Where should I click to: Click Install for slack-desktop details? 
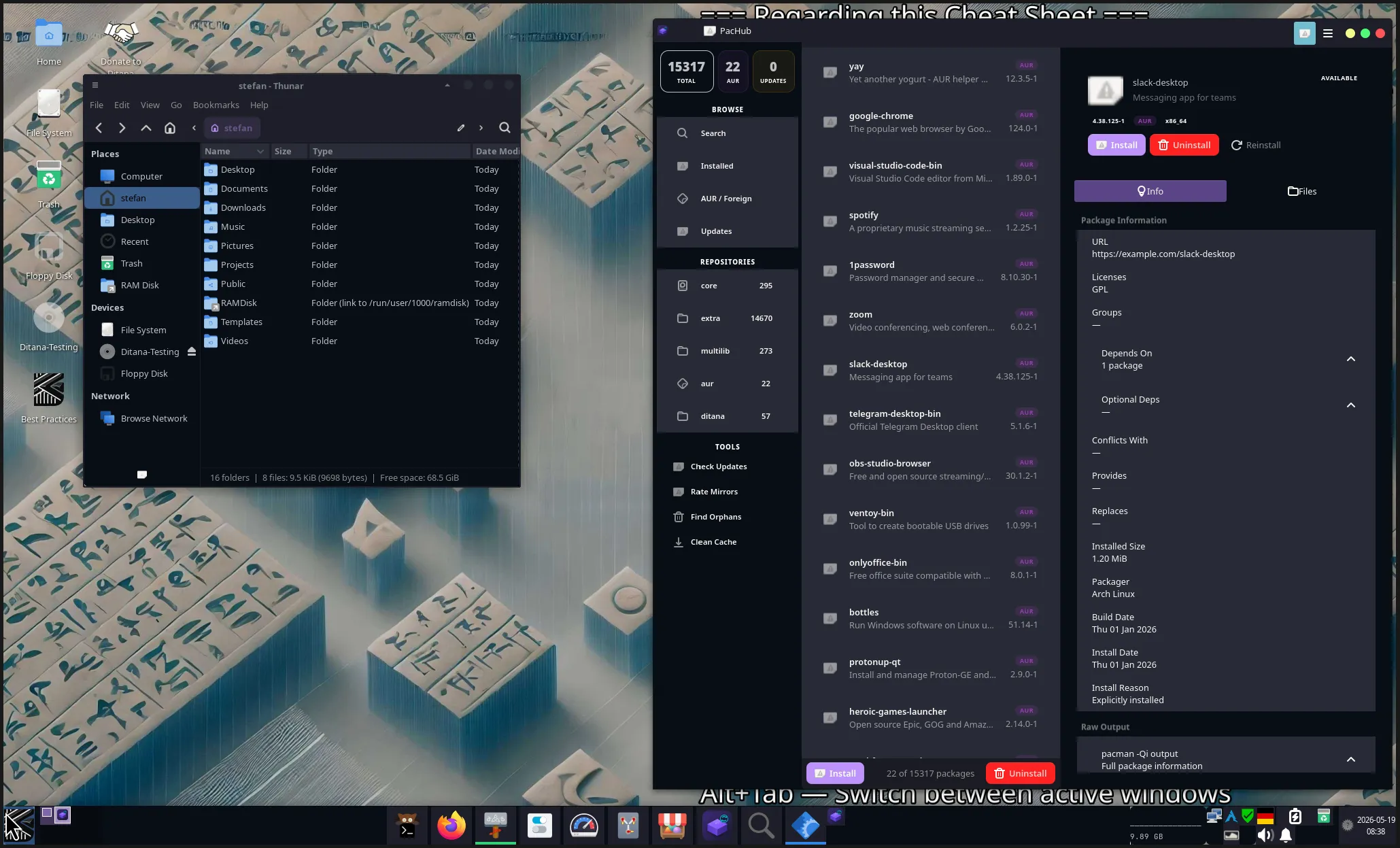point(1116,145)
